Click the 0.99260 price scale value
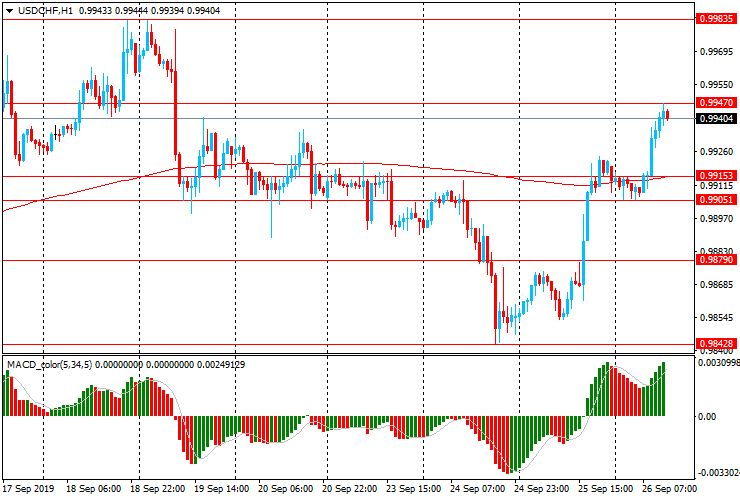Image resolution: width=740 pixels, height=500 pixels. coord(716,152)
